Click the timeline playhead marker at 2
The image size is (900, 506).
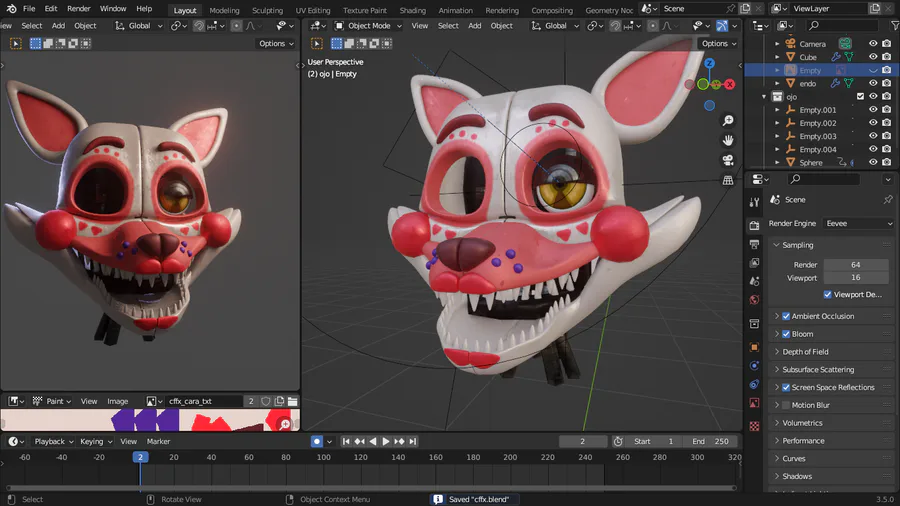pyautogui.click(x=140, y=457)
